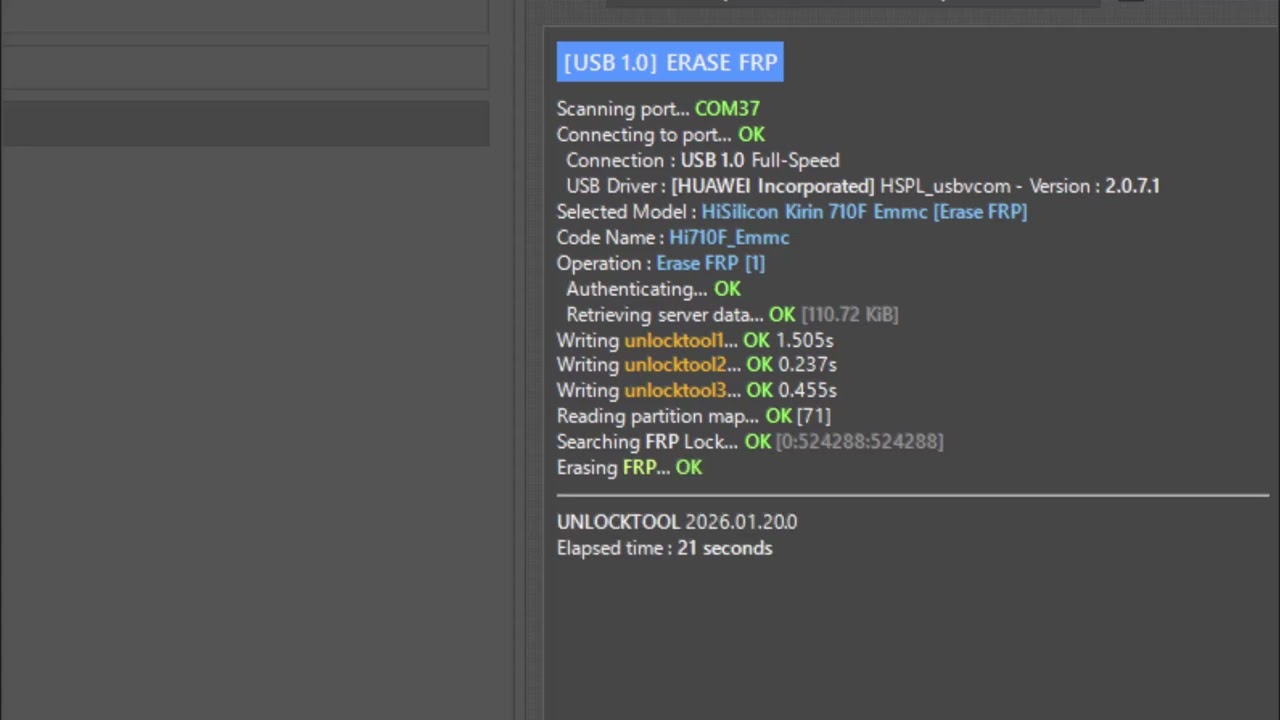Select the "unlocktool2" entry

675,365
